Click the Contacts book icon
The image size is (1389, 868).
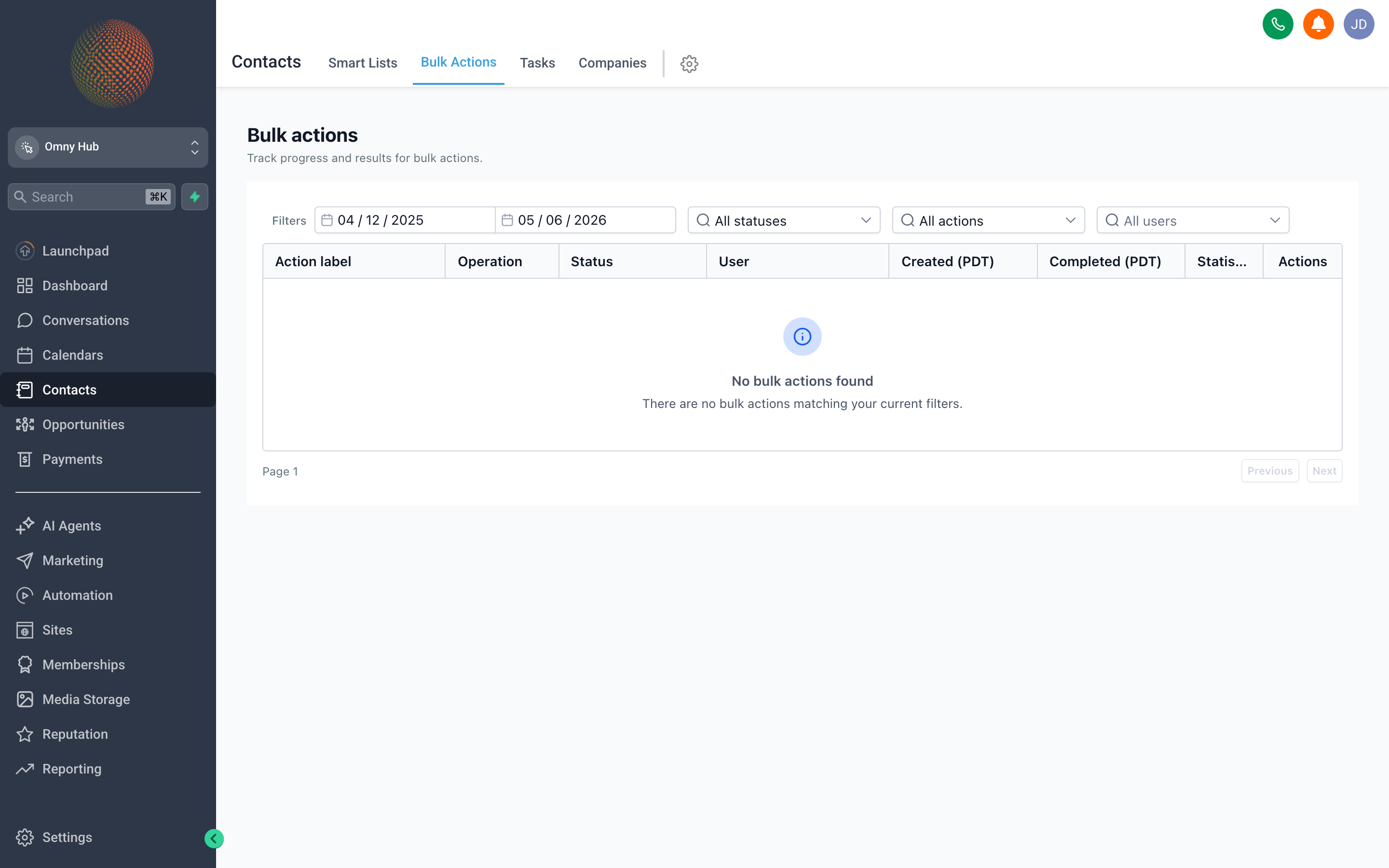pos(25,390)
